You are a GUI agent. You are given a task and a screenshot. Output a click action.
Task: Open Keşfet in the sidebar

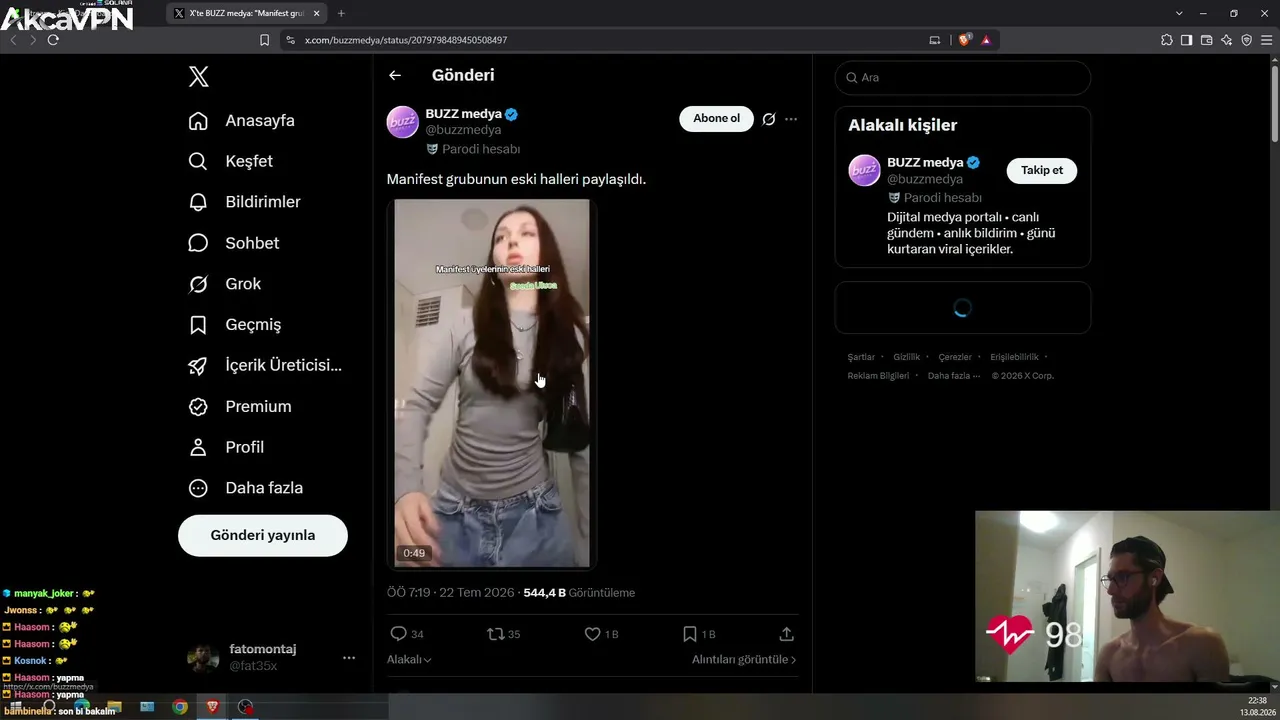(x=230, y=161)
